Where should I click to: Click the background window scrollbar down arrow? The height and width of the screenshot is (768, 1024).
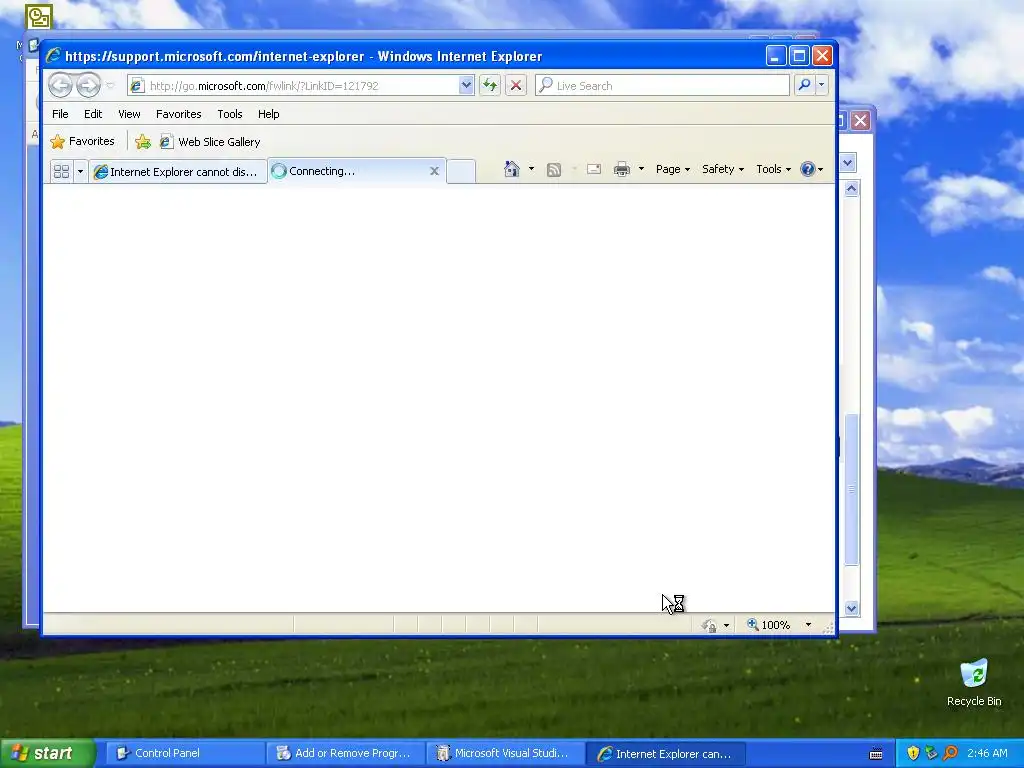tap(851, 608)
